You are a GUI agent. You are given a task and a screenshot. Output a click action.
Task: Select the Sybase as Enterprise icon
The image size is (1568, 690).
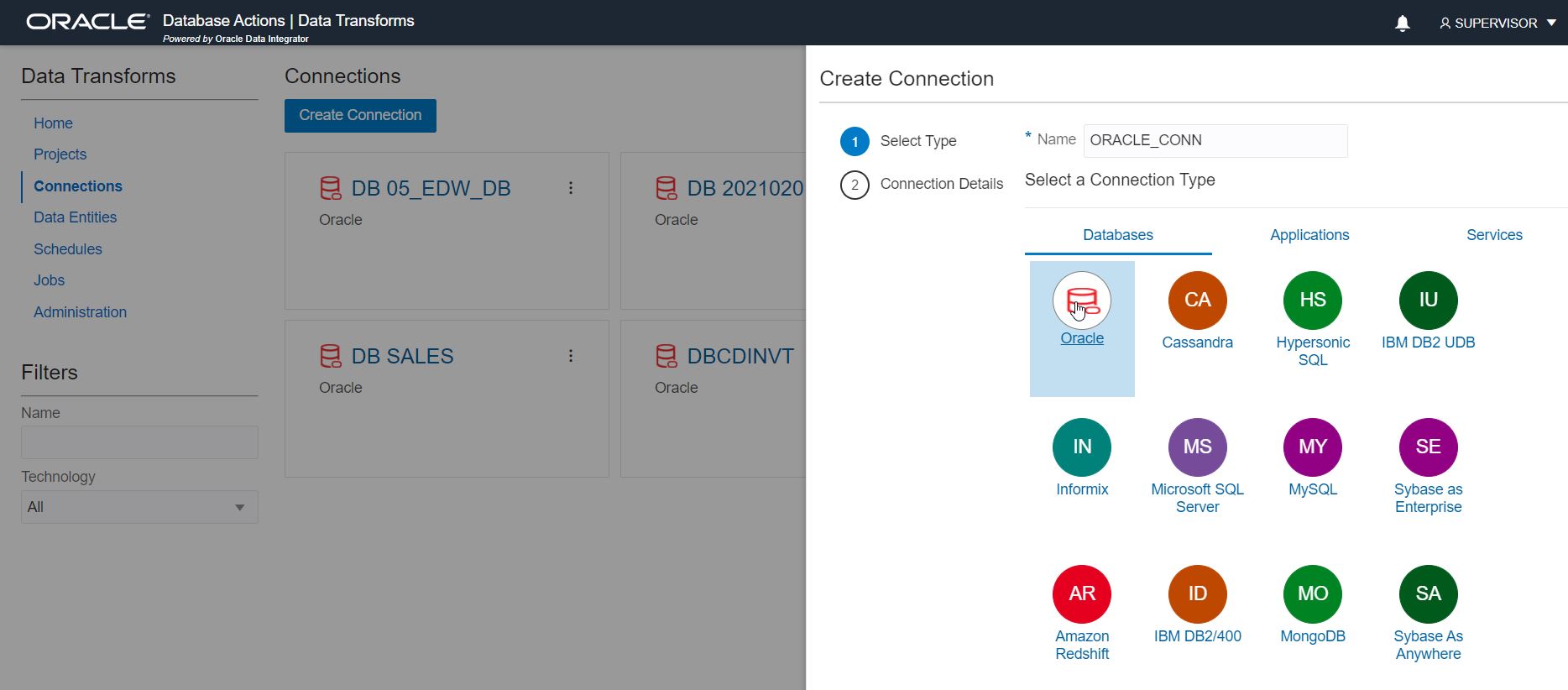click(x=1429, y=447)
